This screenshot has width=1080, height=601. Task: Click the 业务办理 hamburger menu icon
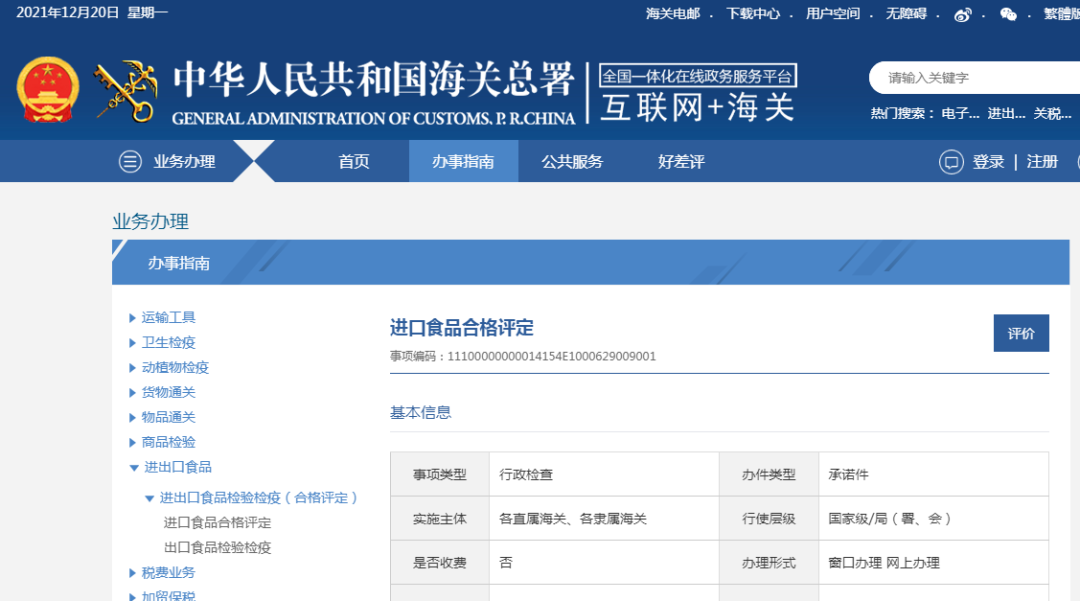pos(130,162)
